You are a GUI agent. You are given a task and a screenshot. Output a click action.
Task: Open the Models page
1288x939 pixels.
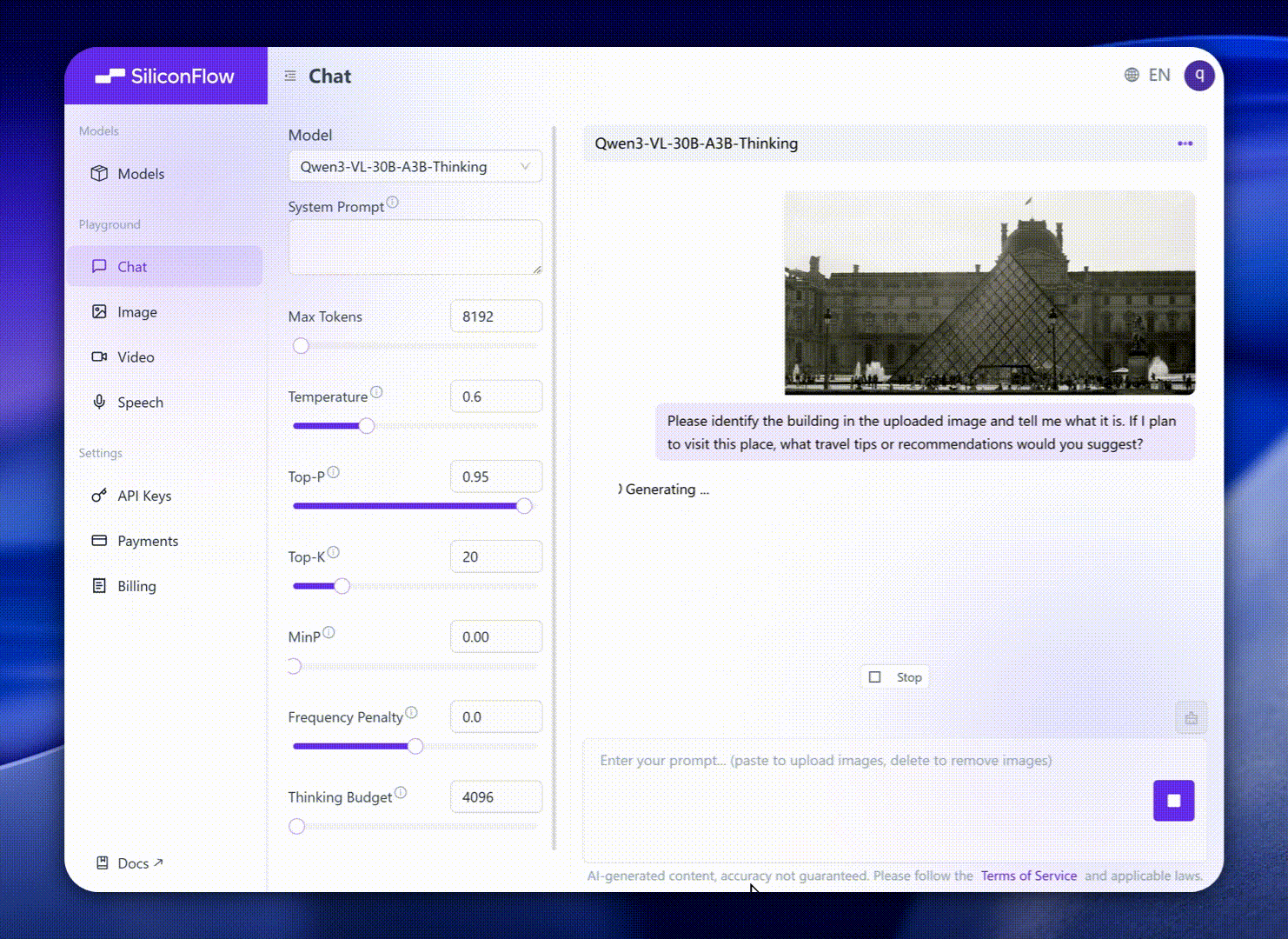164,174
